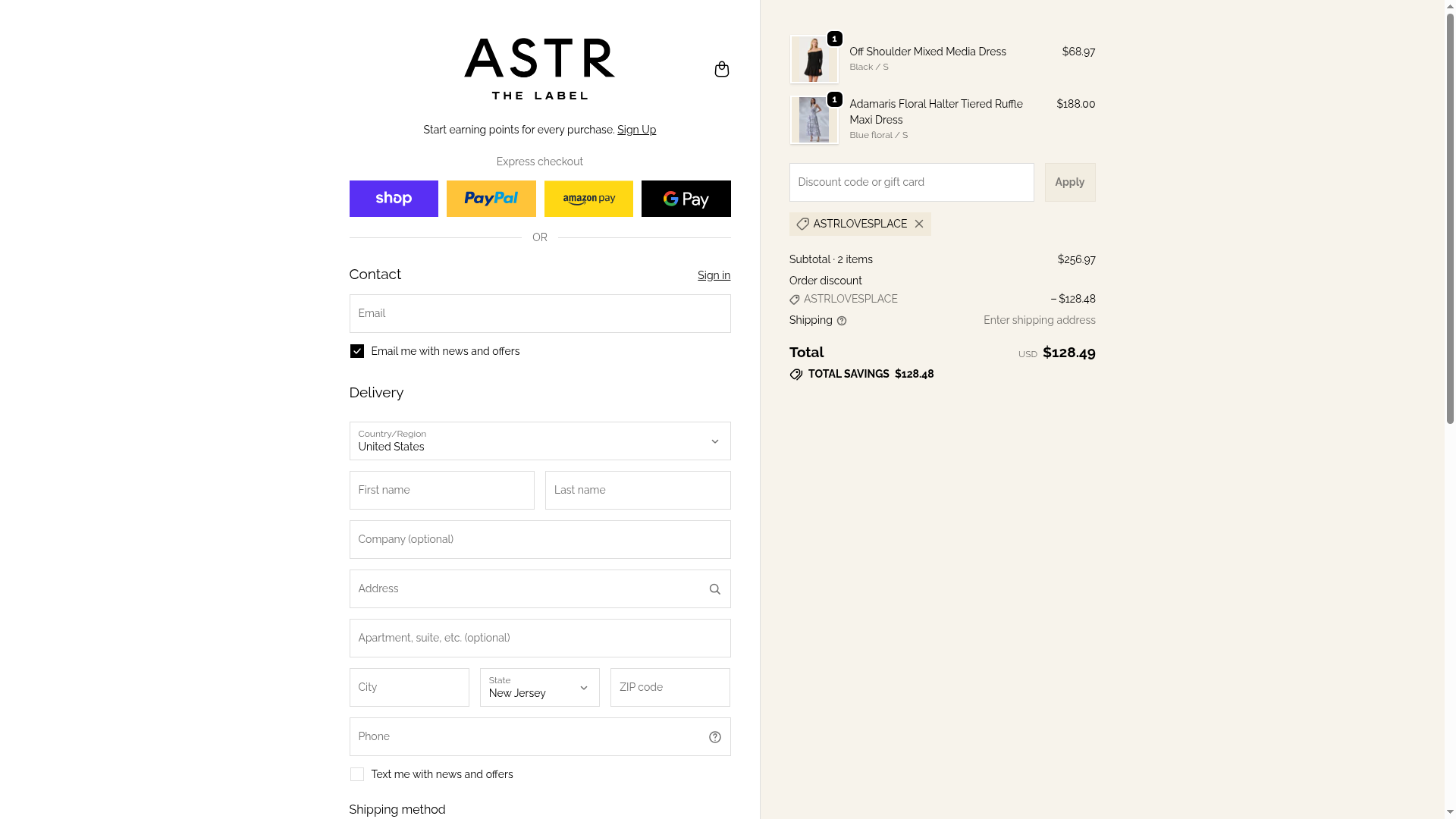Click the phone field help icon
1456x819 pixels.
coord(714,737)
